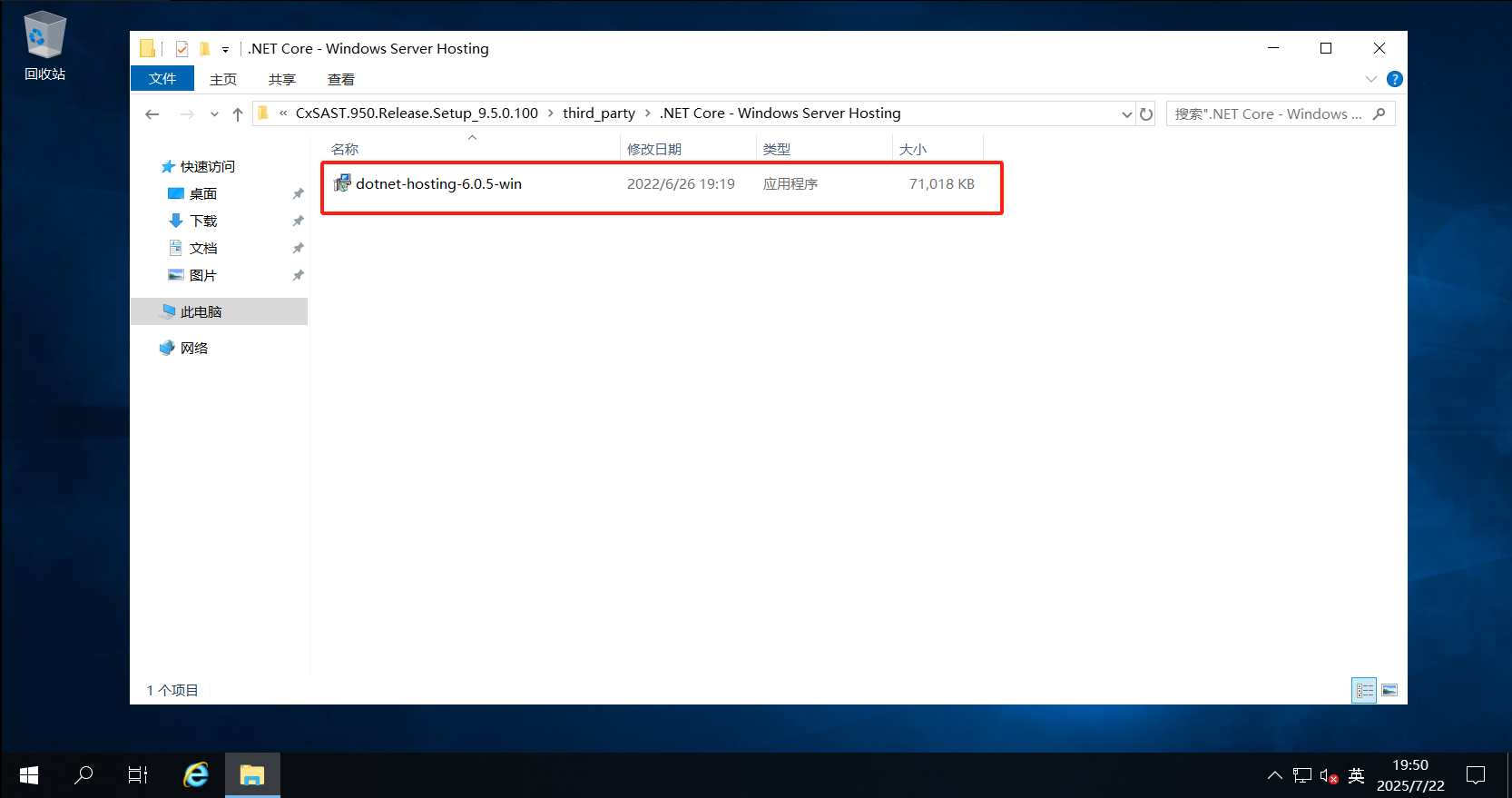Click the .NET Core - Windows Server Hosting breadcrumb
Viewport: 1512px width, 798px height.
pos(781,113)
